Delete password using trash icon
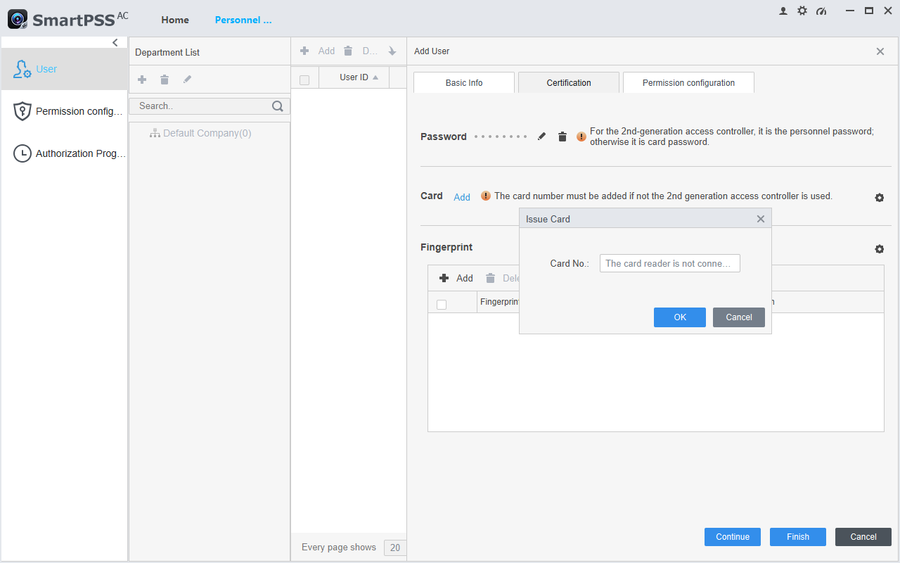 tap(562, 136)
